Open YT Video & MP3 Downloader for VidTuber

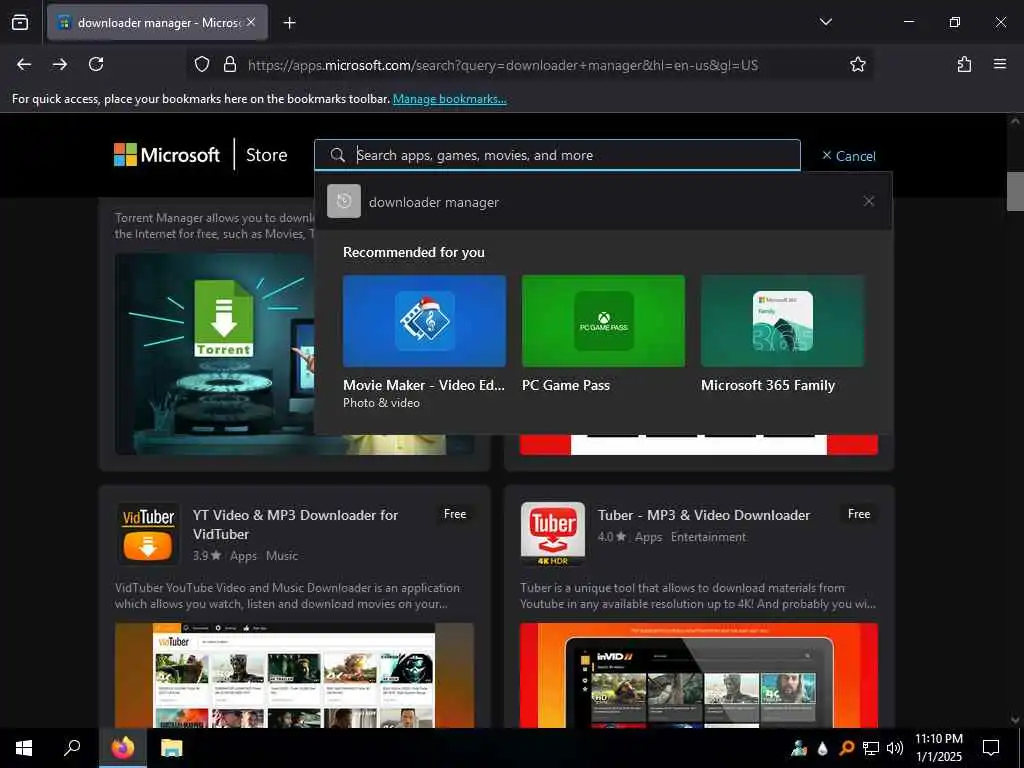click(x=295, y=524)
